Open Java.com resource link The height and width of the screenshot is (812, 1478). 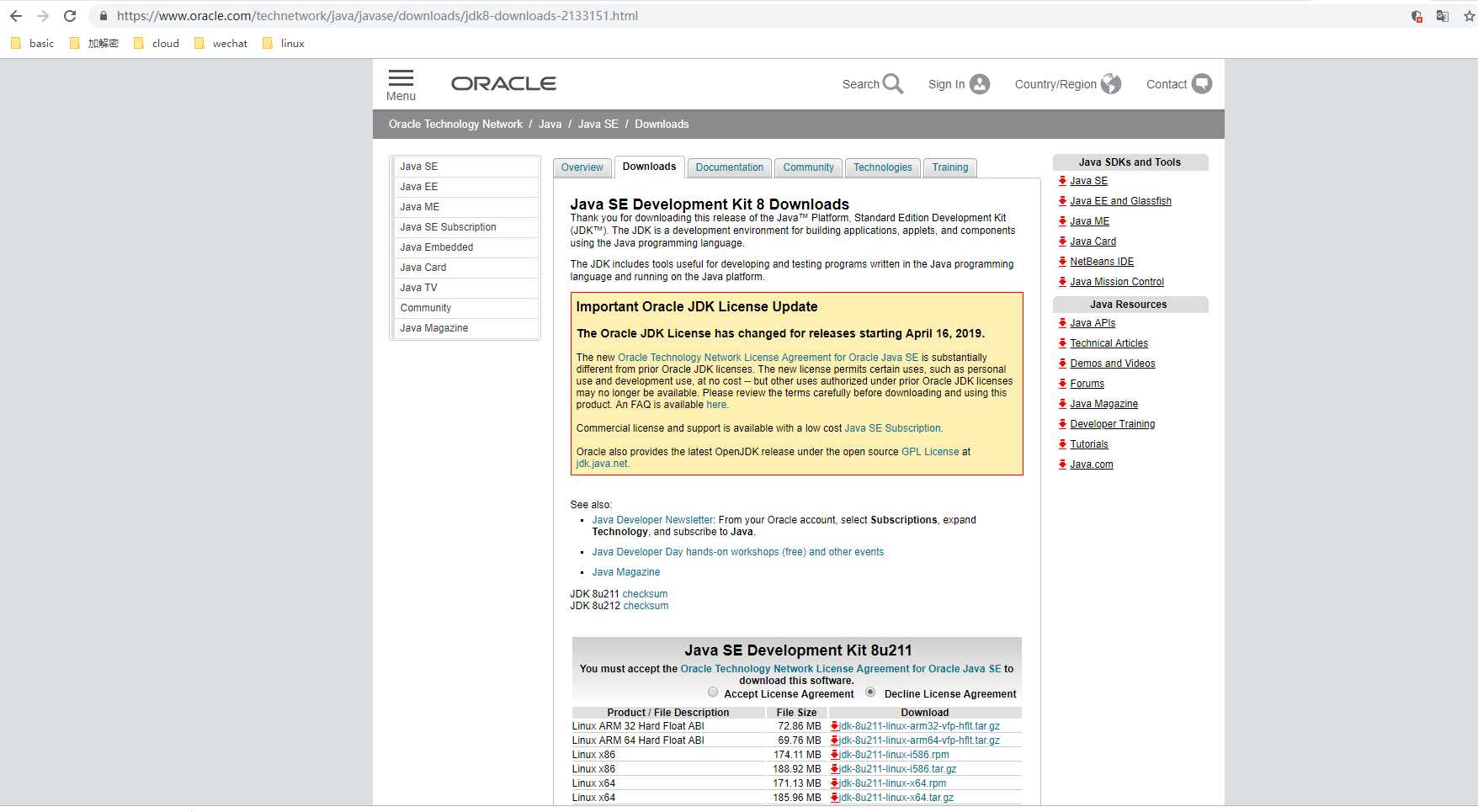[x=1091, y=464]
